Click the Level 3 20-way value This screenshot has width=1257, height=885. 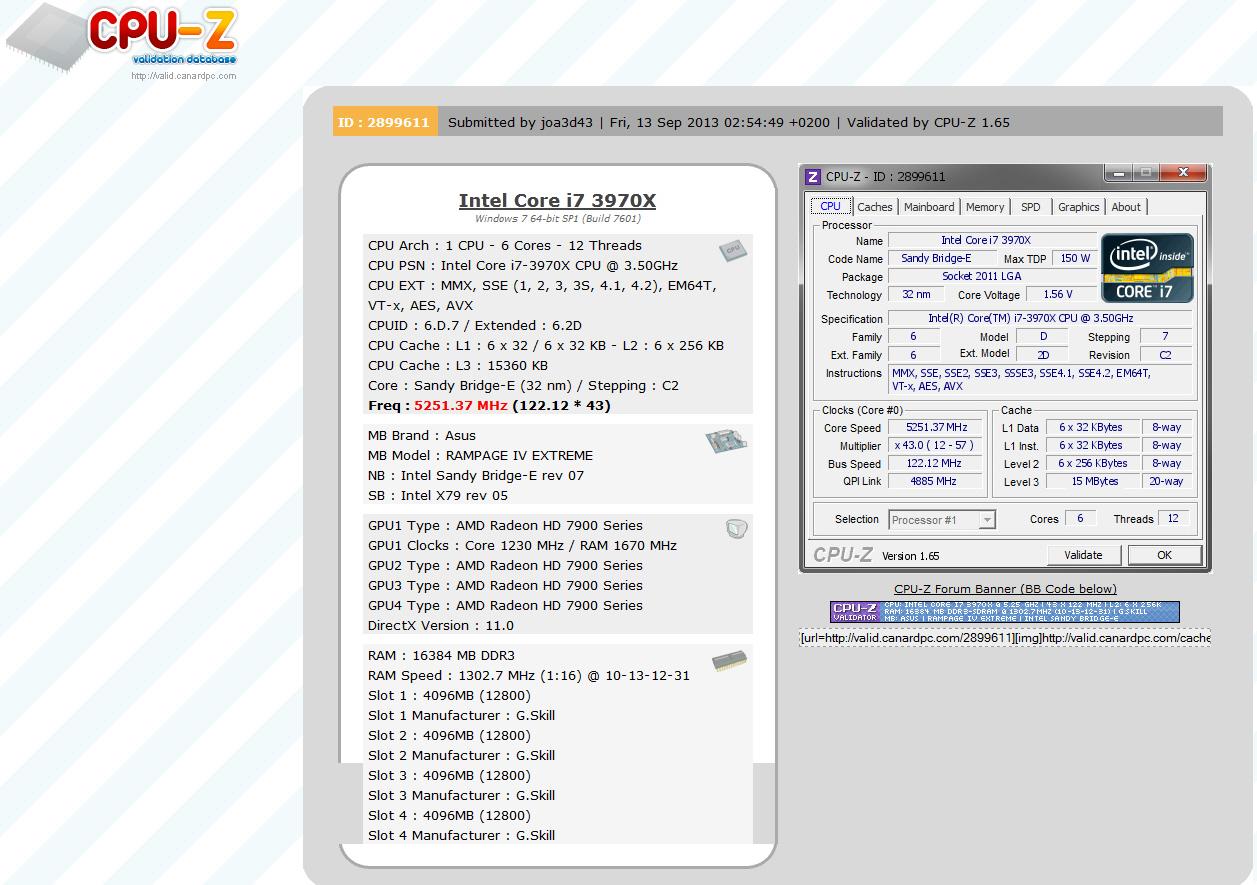point(1166,481)
